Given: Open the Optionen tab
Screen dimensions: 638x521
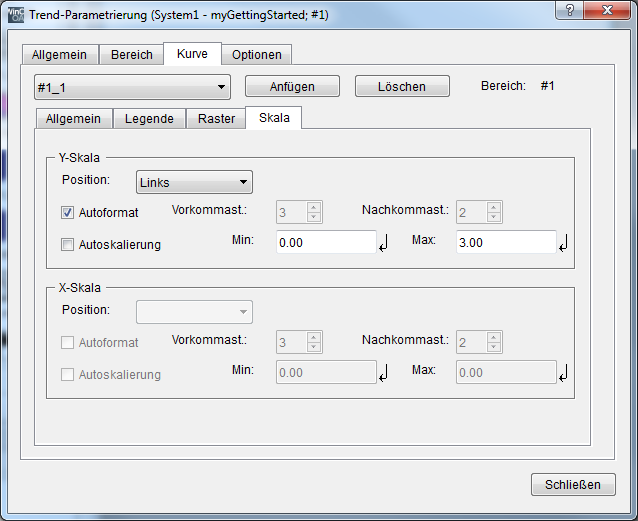Looking at the screenshot, I should click(x=257, y=55).
